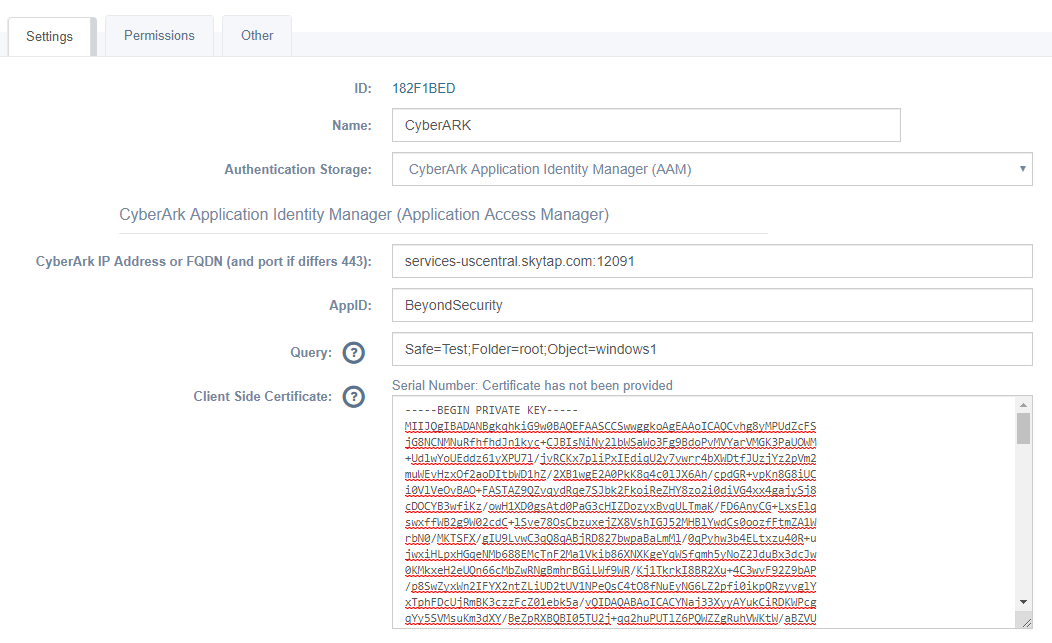
Task: Open the help icon next to Query
Action: [354, 352]
